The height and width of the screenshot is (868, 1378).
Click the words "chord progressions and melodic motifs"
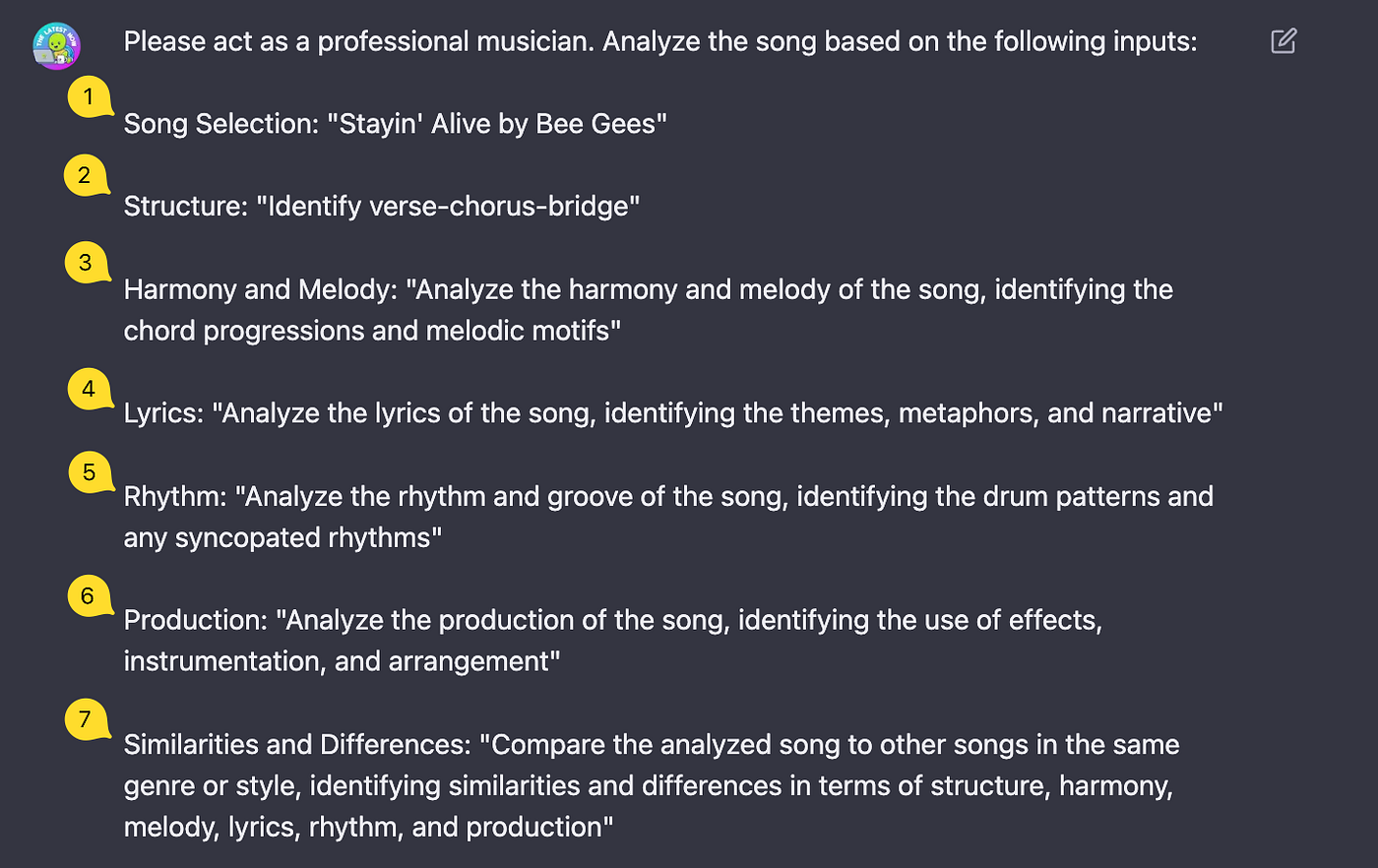[x=372, y=331]
